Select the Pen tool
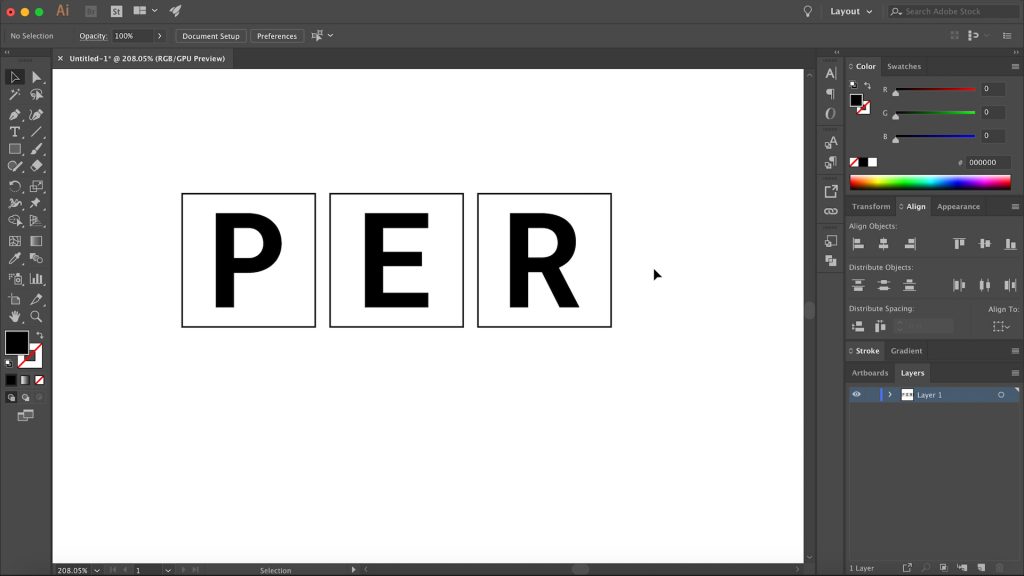Image resolution: width=1024 pixels, height=576 pixels. point(14,115)
